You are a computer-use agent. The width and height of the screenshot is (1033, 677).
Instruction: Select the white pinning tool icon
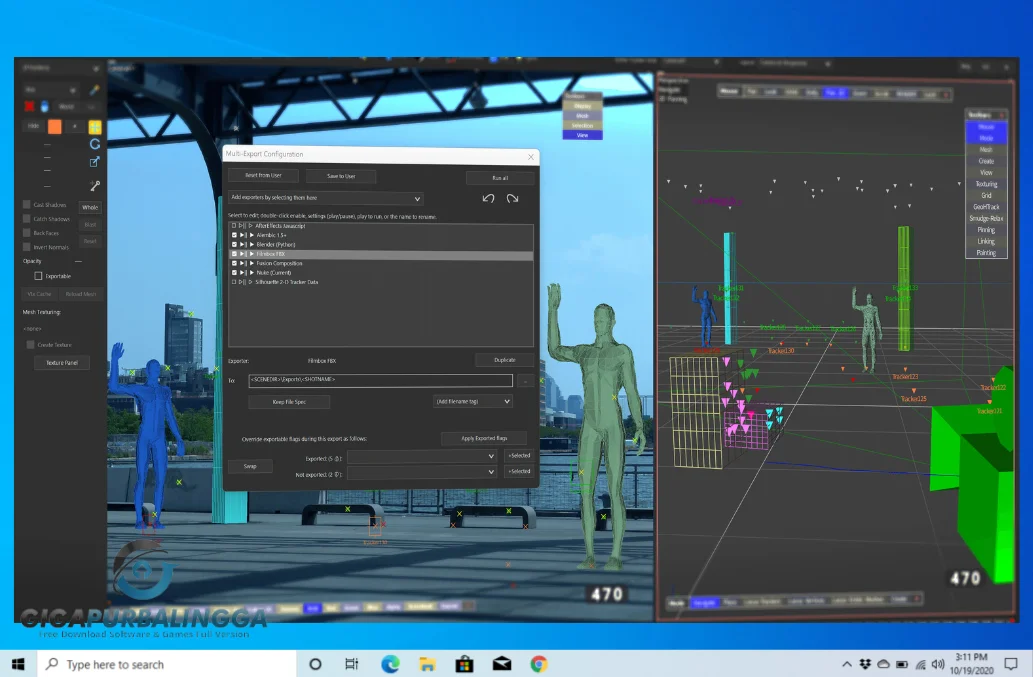click(x=95, y=186)
